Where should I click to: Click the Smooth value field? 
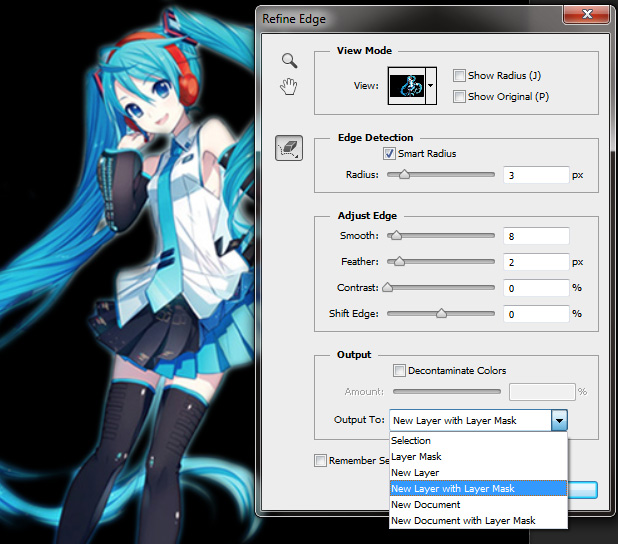pos(536,236)
